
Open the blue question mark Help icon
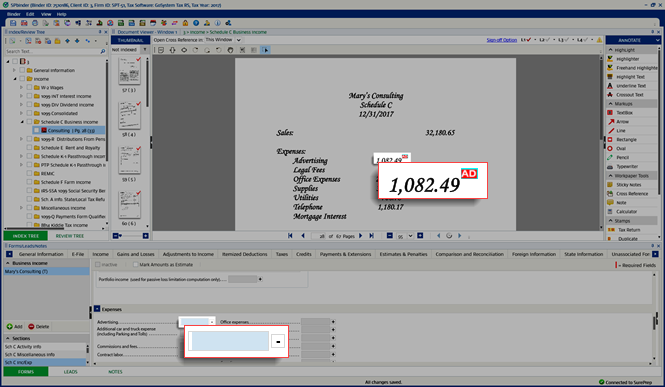tap(196, 23)
